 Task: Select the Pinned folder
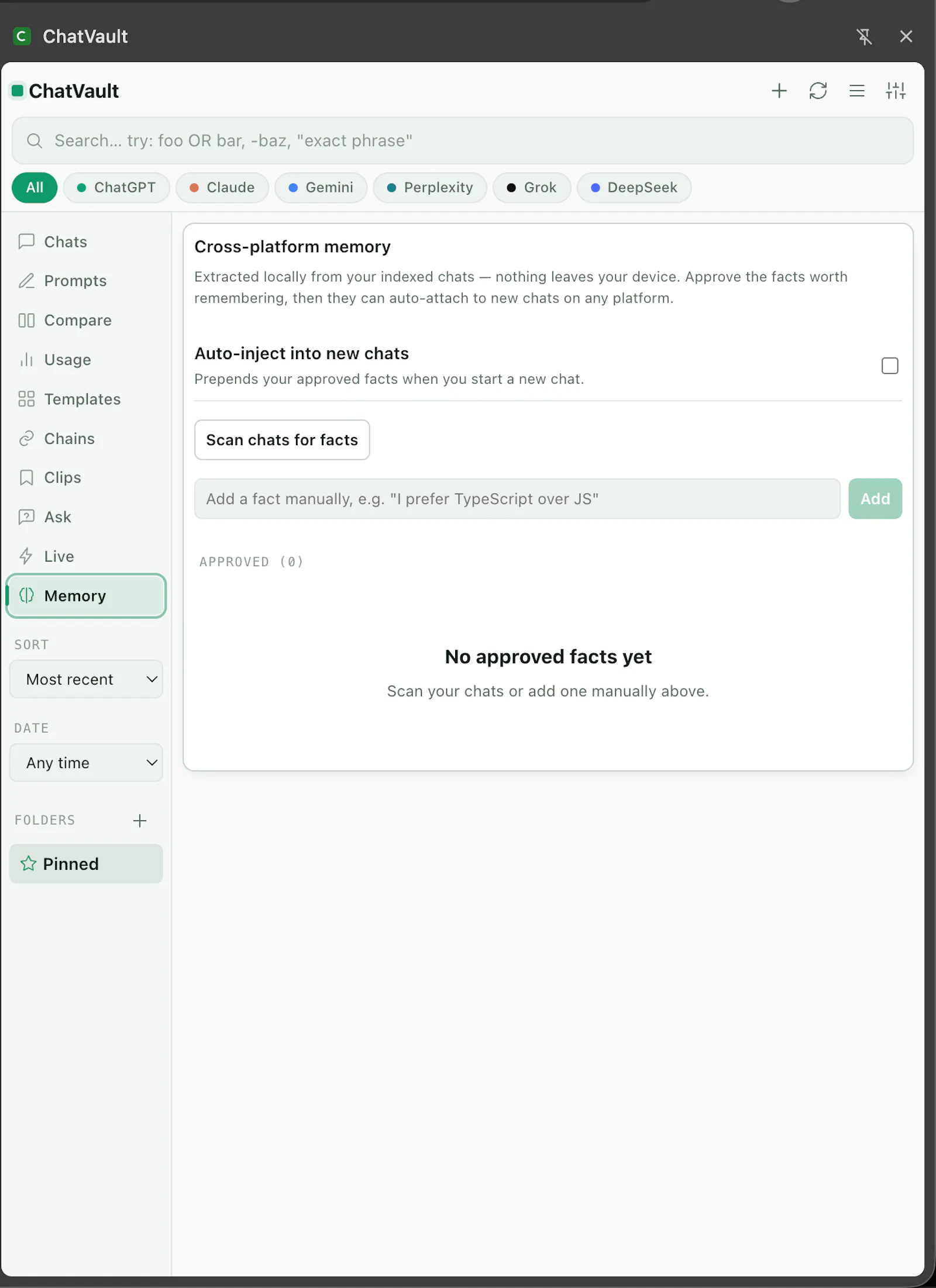(x=86, y=863)
